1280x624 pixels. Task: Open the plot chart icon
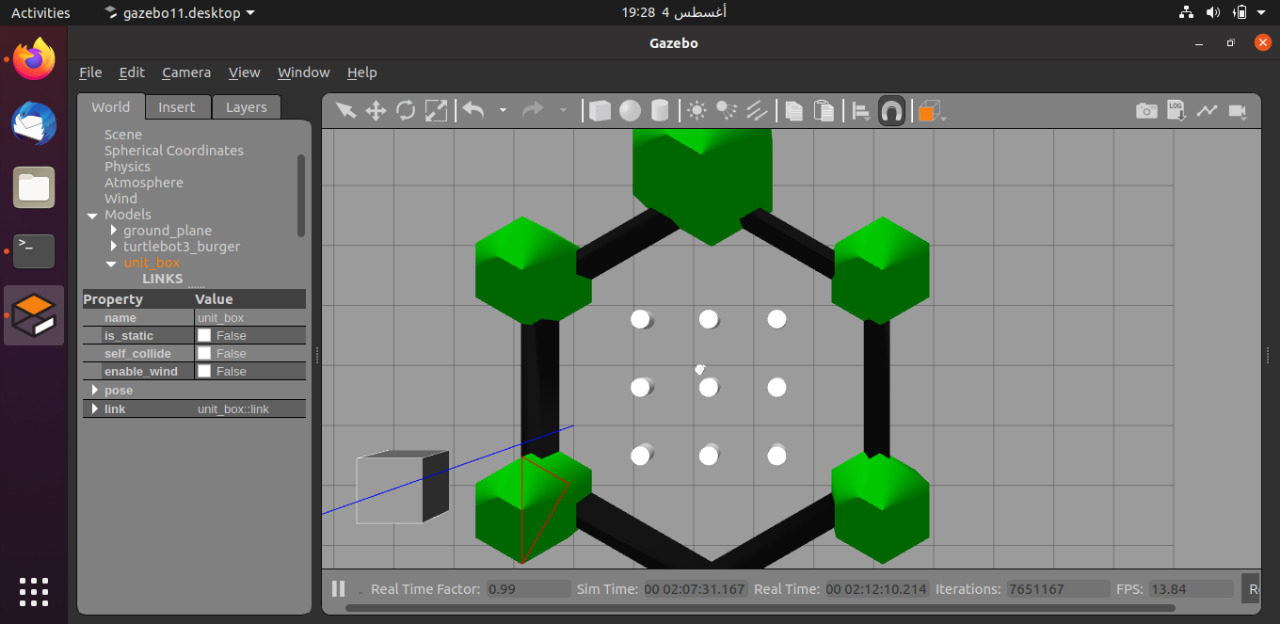pos(1207,111)
